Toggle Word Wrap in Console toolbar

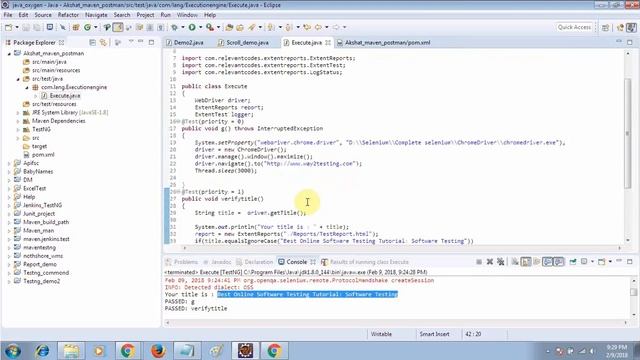tap(537, 262)
